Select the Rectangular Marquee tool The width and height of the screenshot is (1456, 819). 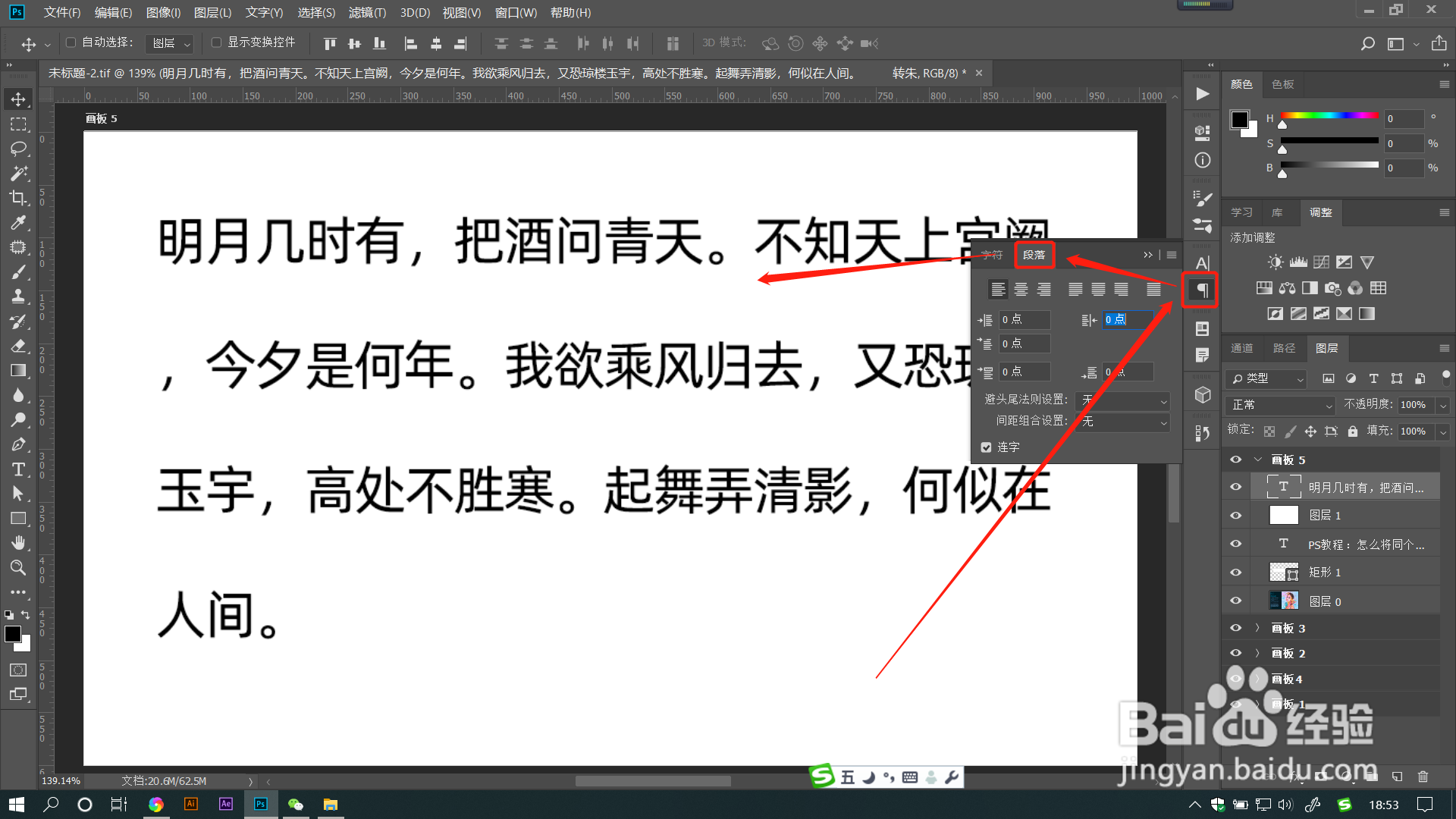point(18,124)
